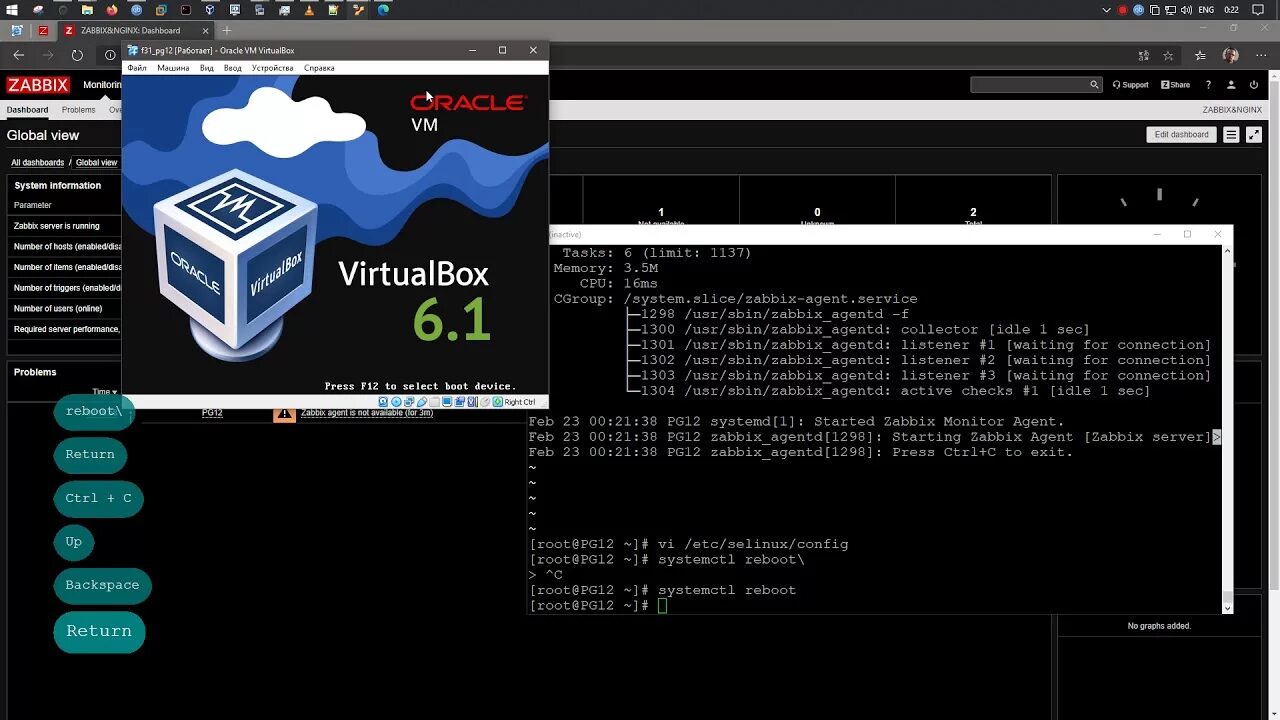Click the browser translate page icon
Viewport: 1280px width, 720px height.
(x=1144, y=55)
